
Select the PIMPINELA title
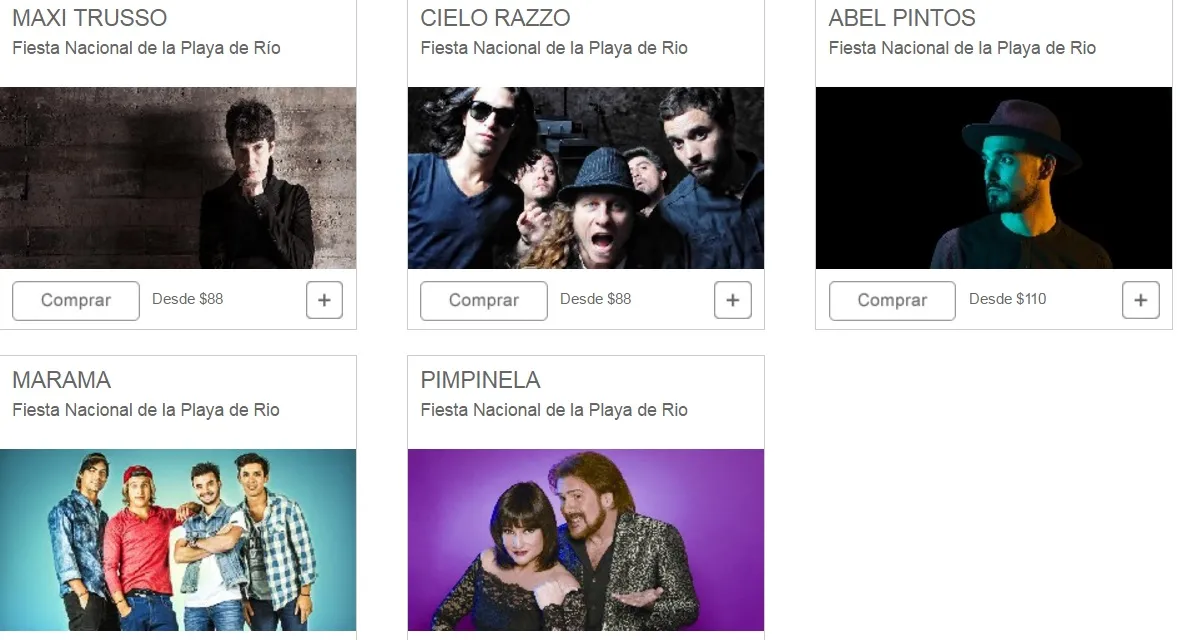[x=480, y=380]
